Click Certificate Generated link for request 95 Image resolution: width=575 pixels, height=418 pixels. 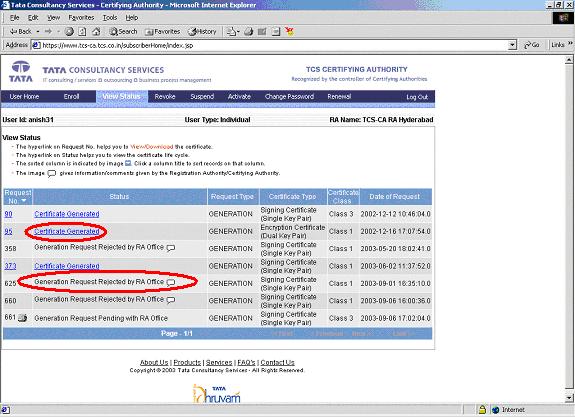click(67, 232)
